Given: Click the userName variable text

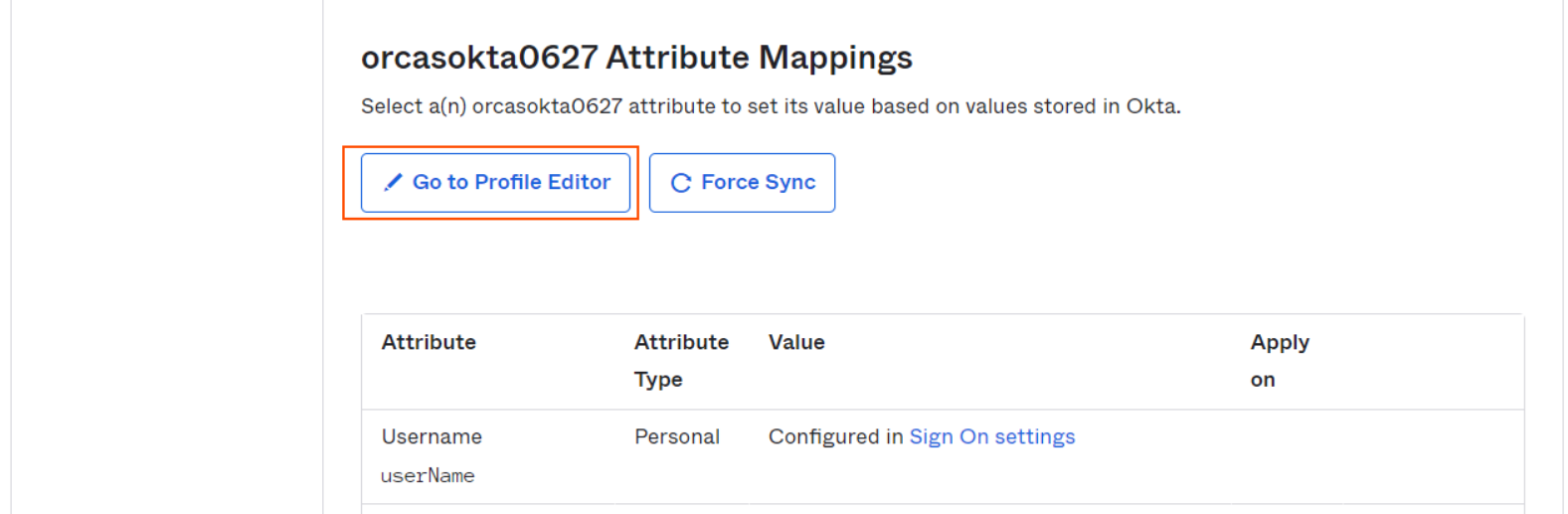Looking at the screenshot, I should 428,475.
